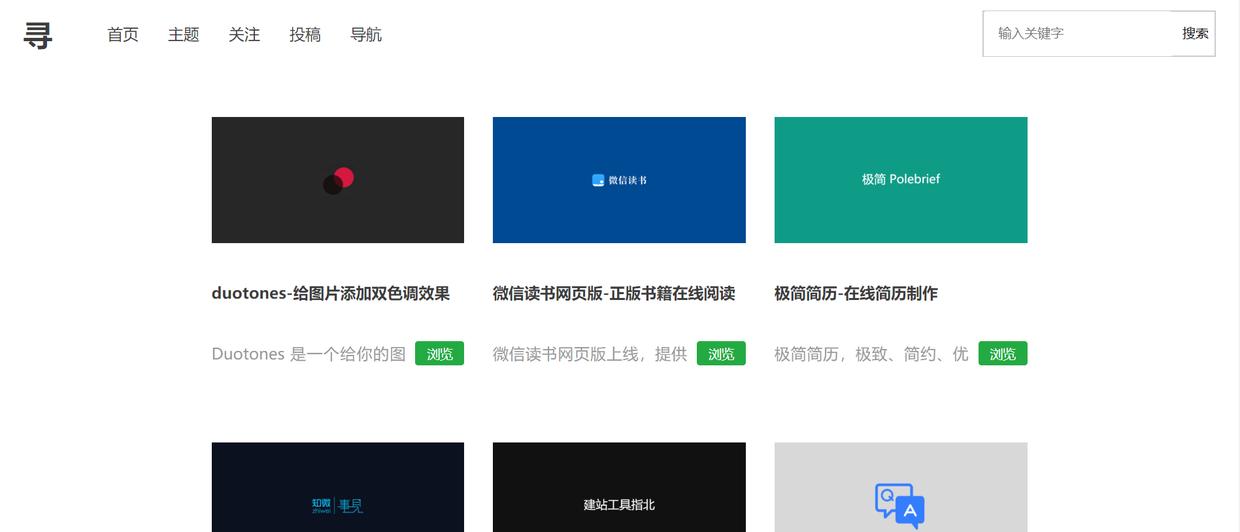Open the duotones thumbnail with overlapping circles
The width and height of the screenshot is (1240, 532).
[x=338, y=180]
